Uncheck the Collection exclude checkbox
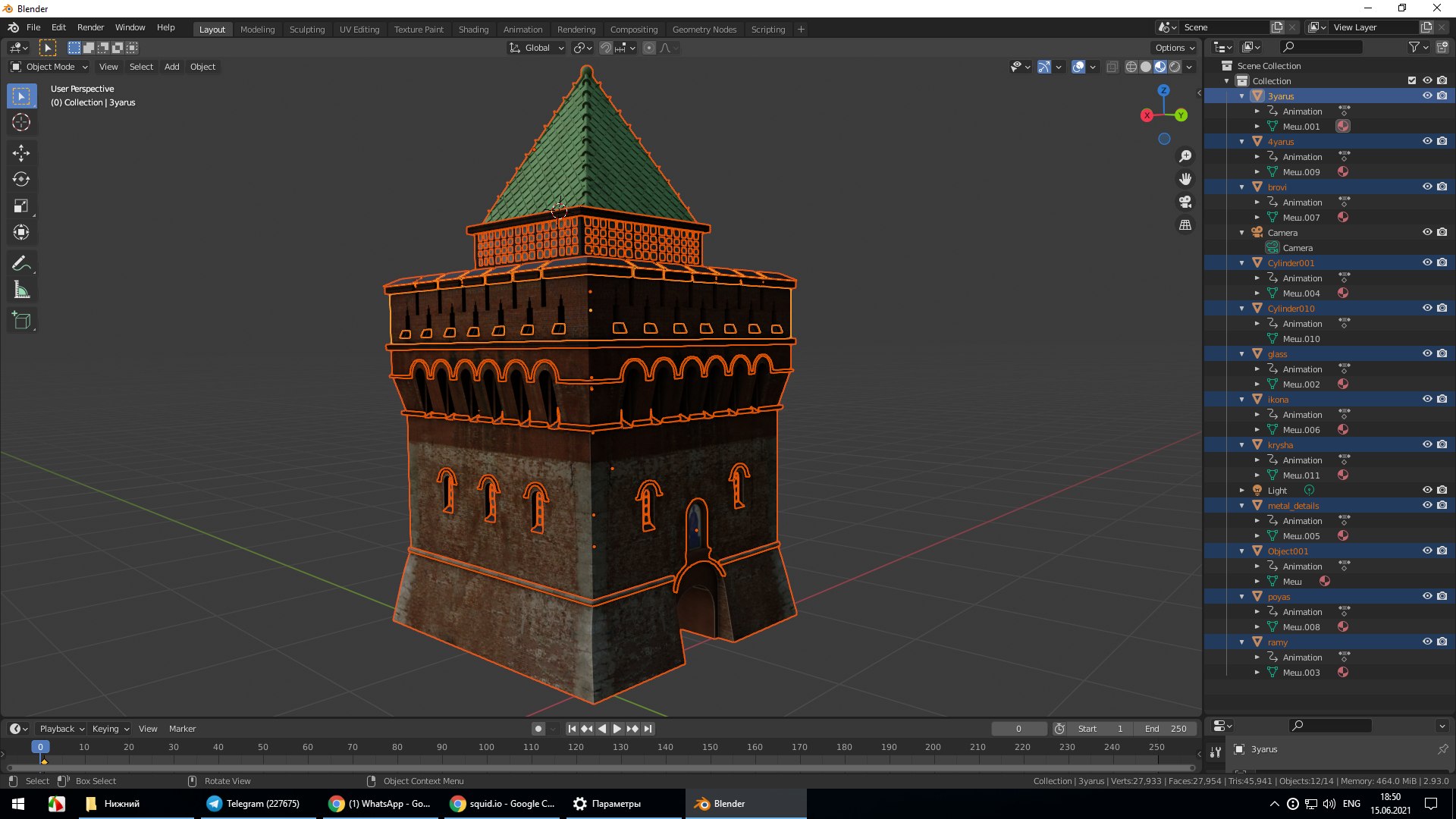The image size is (1456, 819). (1412, 81)
